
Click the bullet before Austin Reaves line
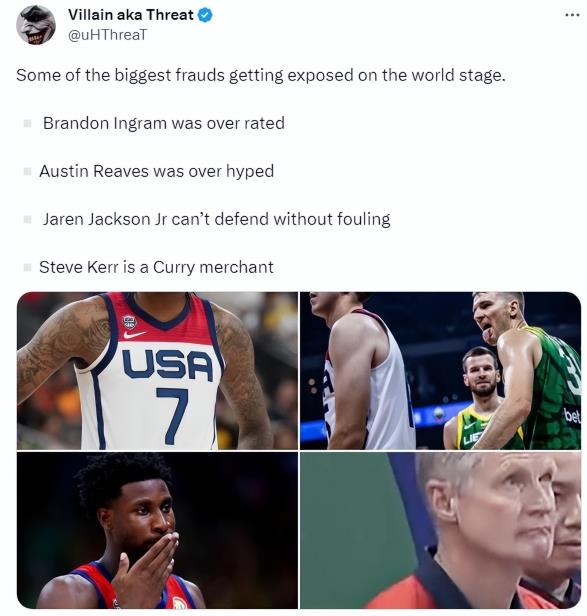click(x=28, y=171)
